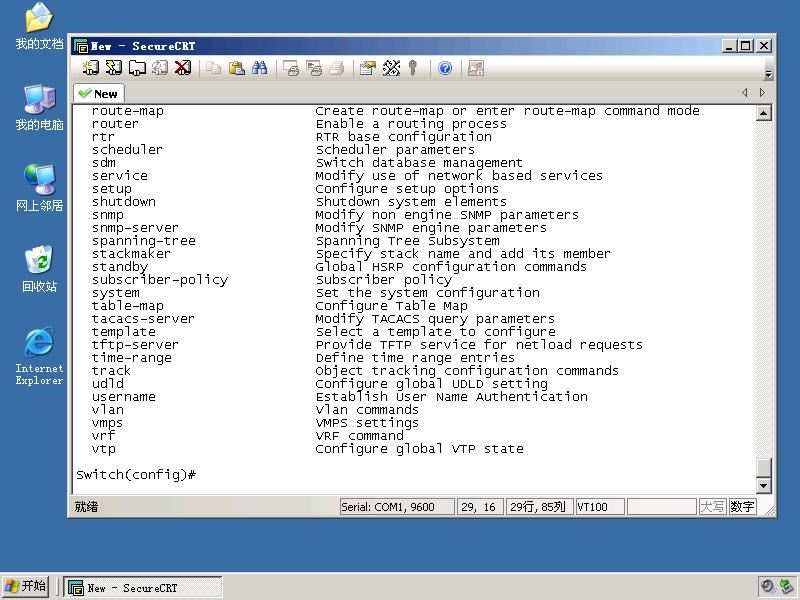The image size is (800, 600).
Task: Click 'Serial: COM1, 9600' status entry
Action: pyautogui.click(x=397, y=507)
